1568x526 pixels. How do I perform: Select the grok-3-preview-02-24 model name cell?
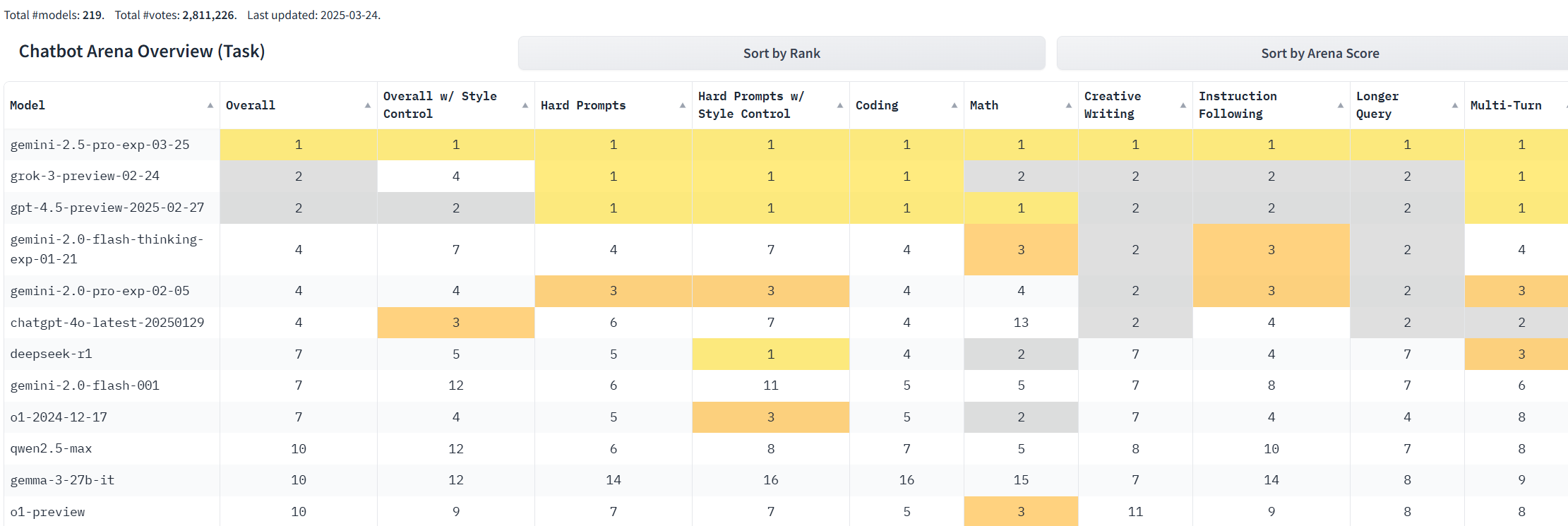[85, 176]
